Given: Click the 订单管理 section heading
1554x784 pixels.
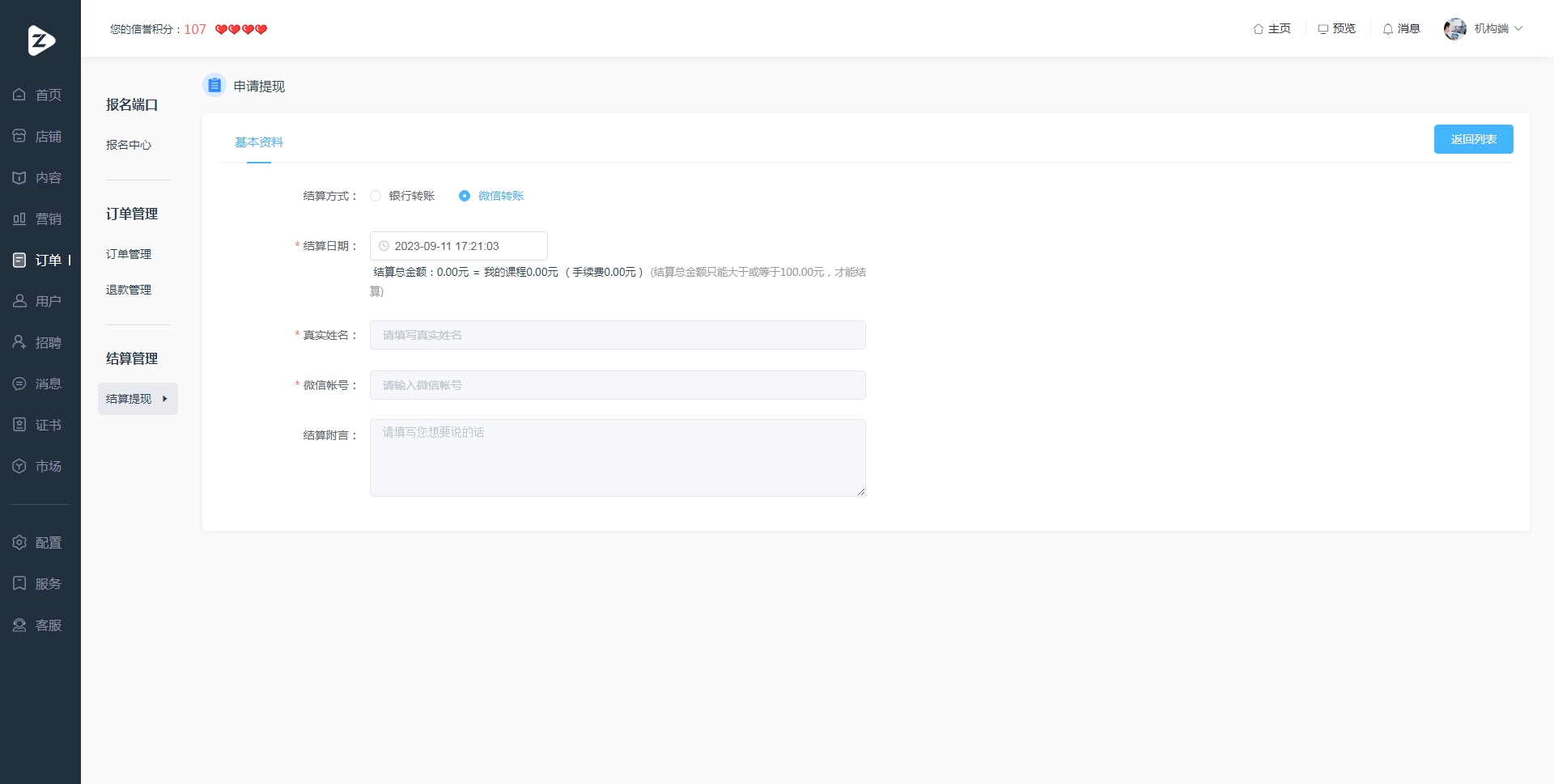Looking at the screenshot, I should (132, 214).
